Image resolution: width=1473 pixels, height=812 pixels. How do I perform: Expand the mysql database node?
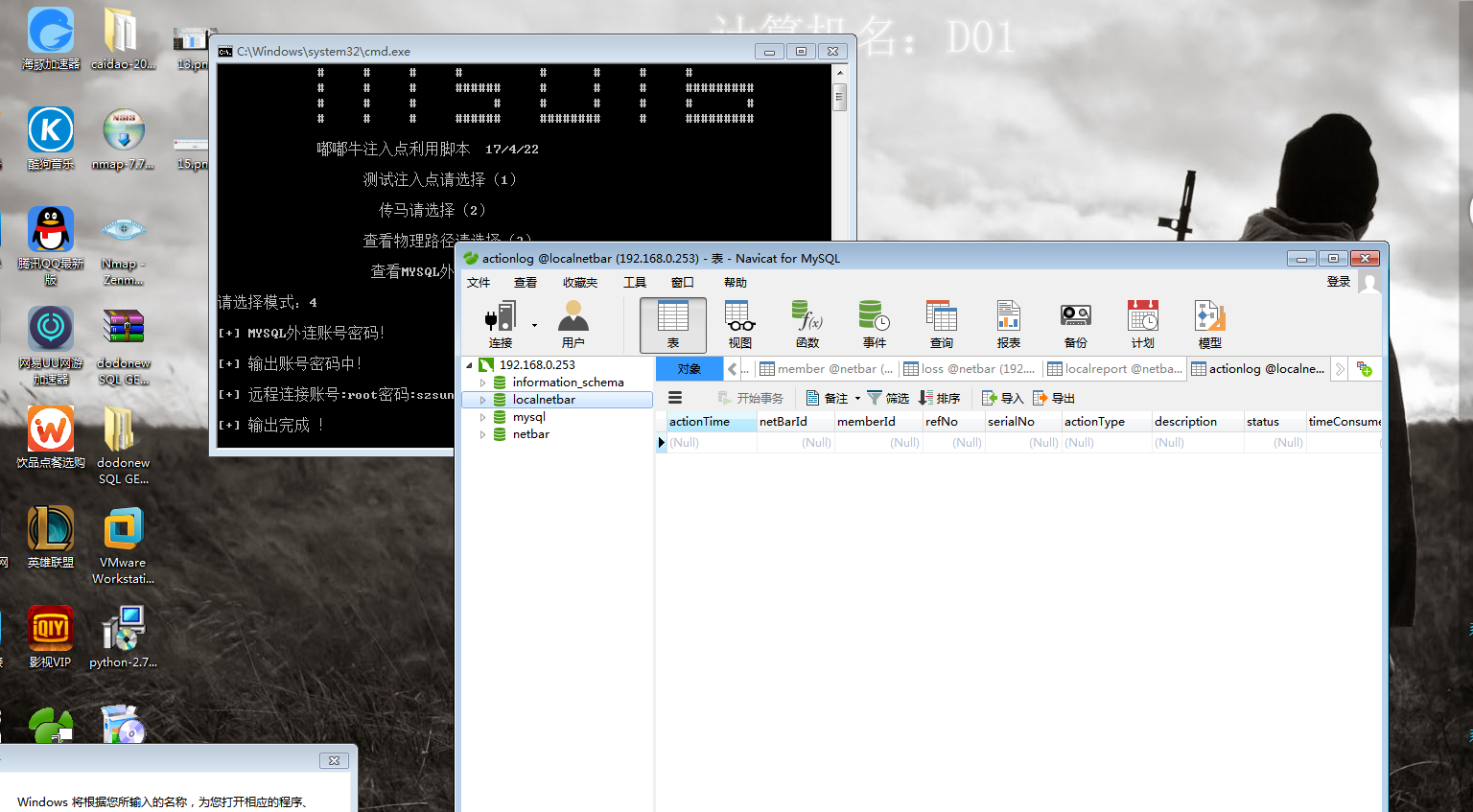(482, 417)
